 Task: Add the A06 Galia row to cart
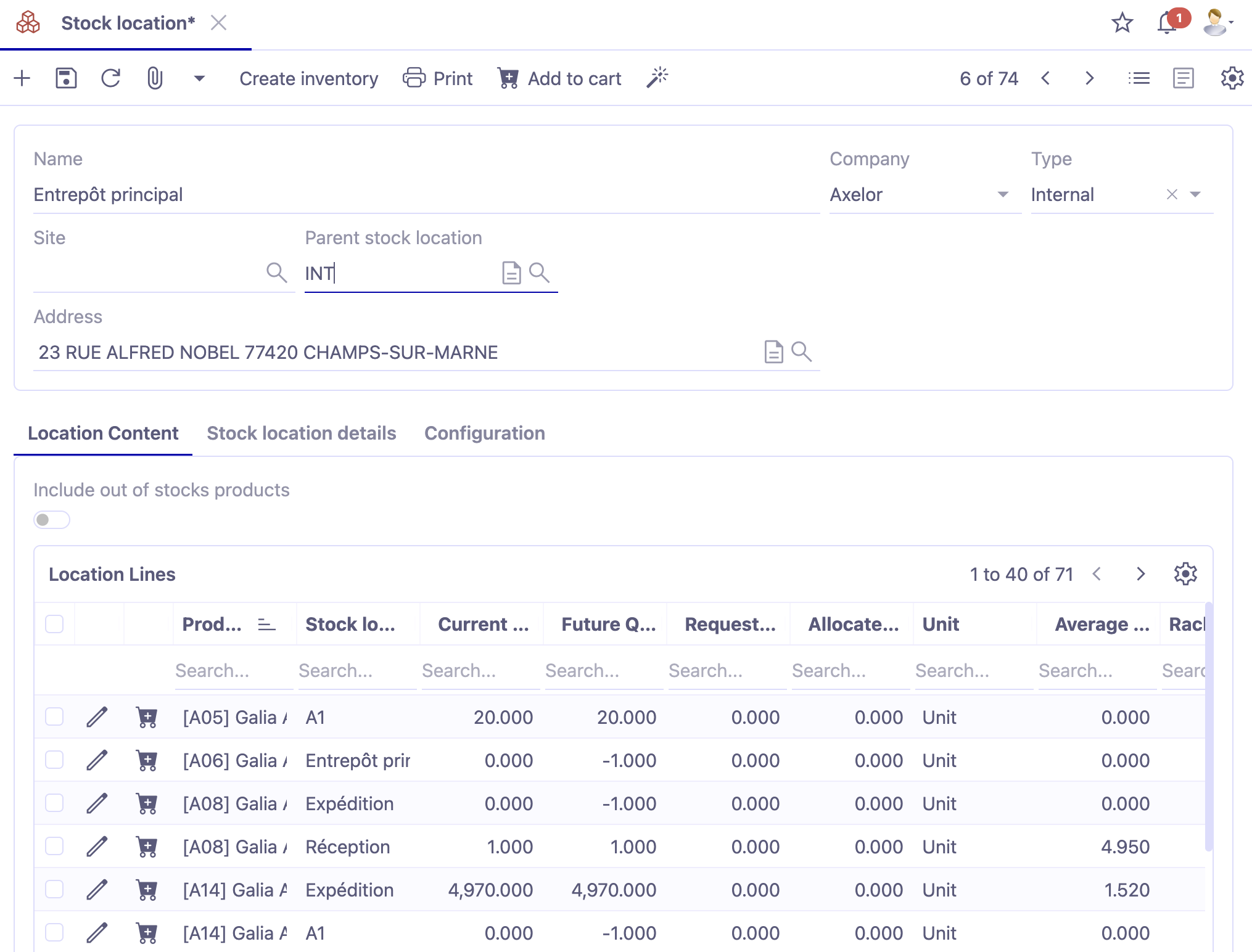(x=146, y=760)
